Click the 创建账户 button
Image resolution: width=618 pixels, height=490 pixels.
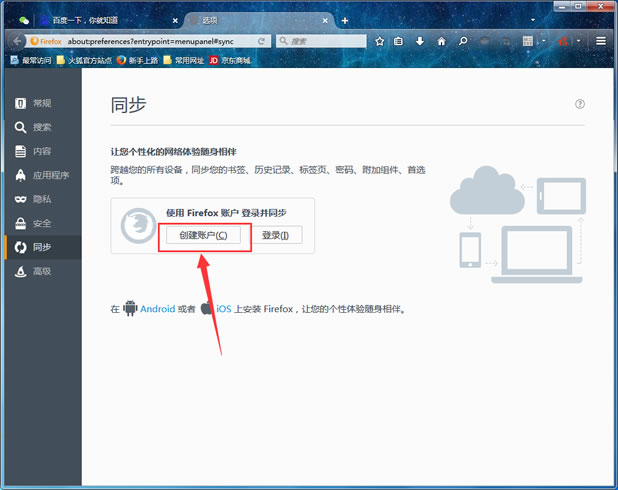click(x=203, y=235)
